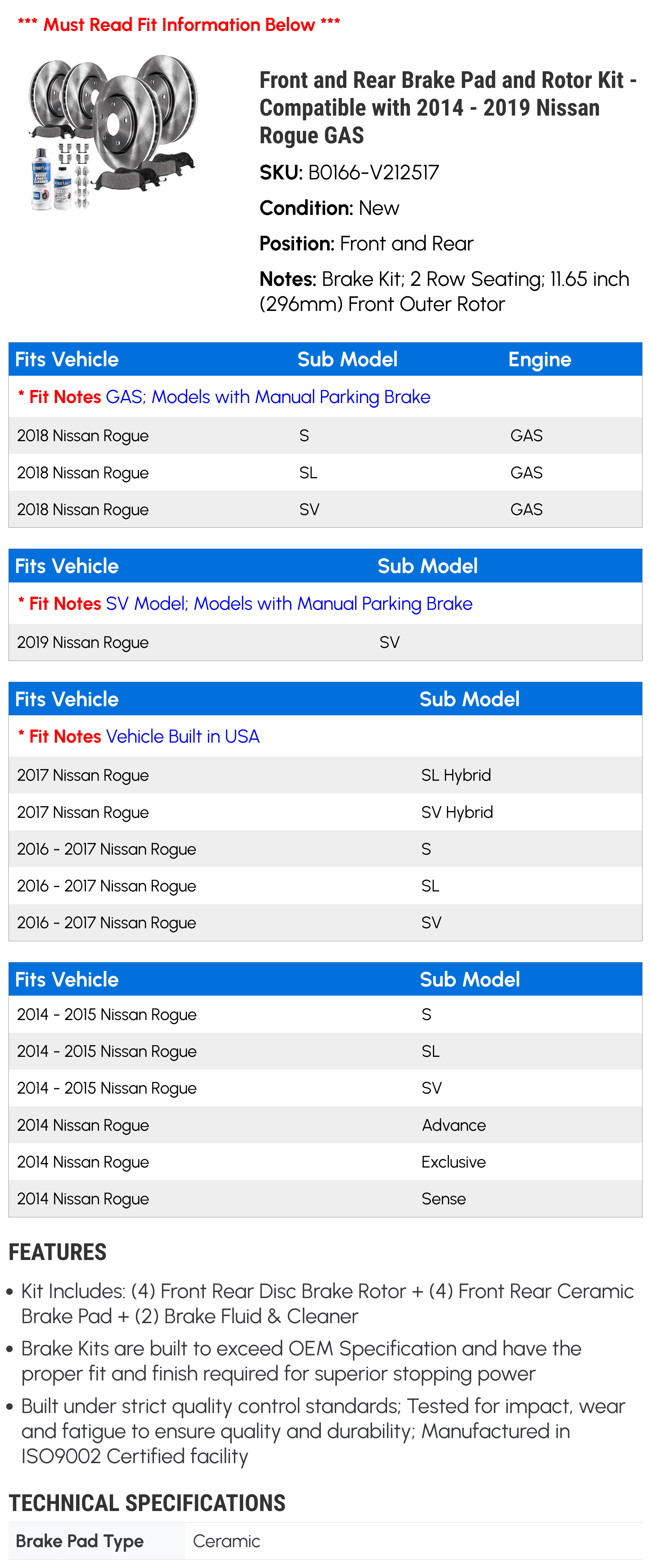Click the Engine column header

(540, 359)
